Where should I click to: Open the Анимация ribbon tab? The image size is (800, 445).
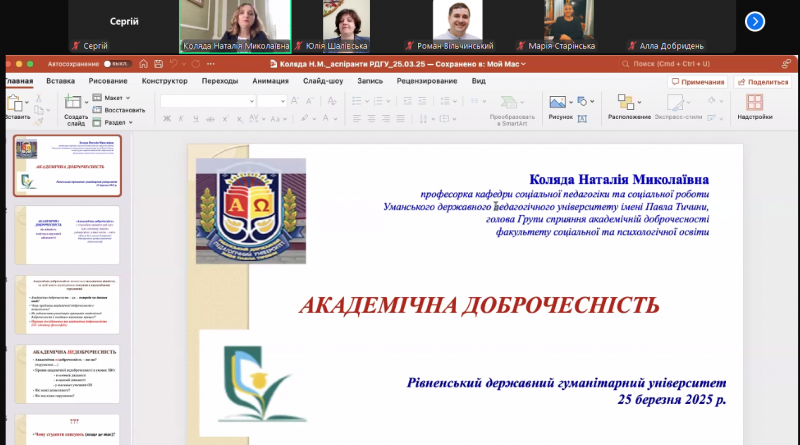[x=270, y=81]
